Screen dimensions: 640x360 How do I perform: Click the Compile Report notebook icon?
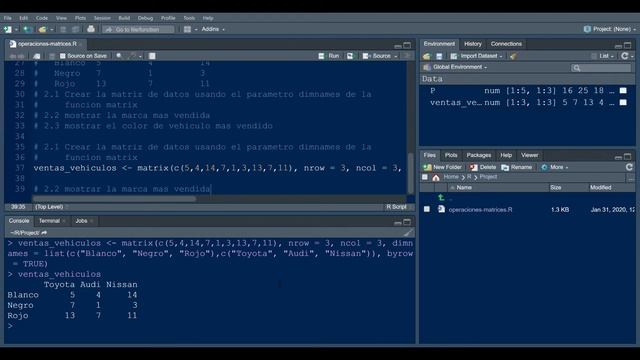[152, 56]
